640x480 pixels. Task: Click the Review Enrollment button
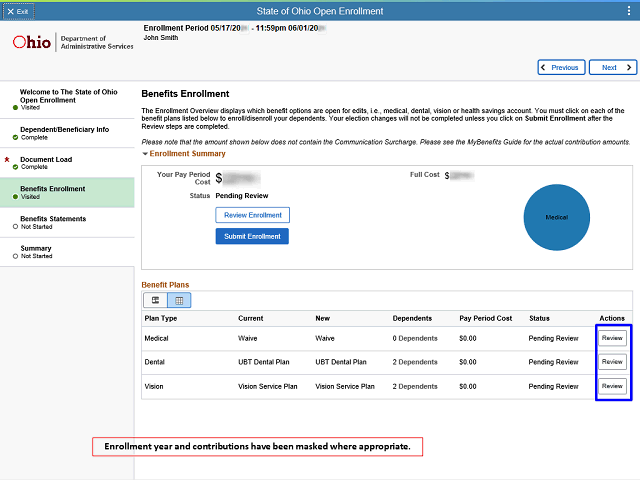pyautogui.click(x=253, y=215)
